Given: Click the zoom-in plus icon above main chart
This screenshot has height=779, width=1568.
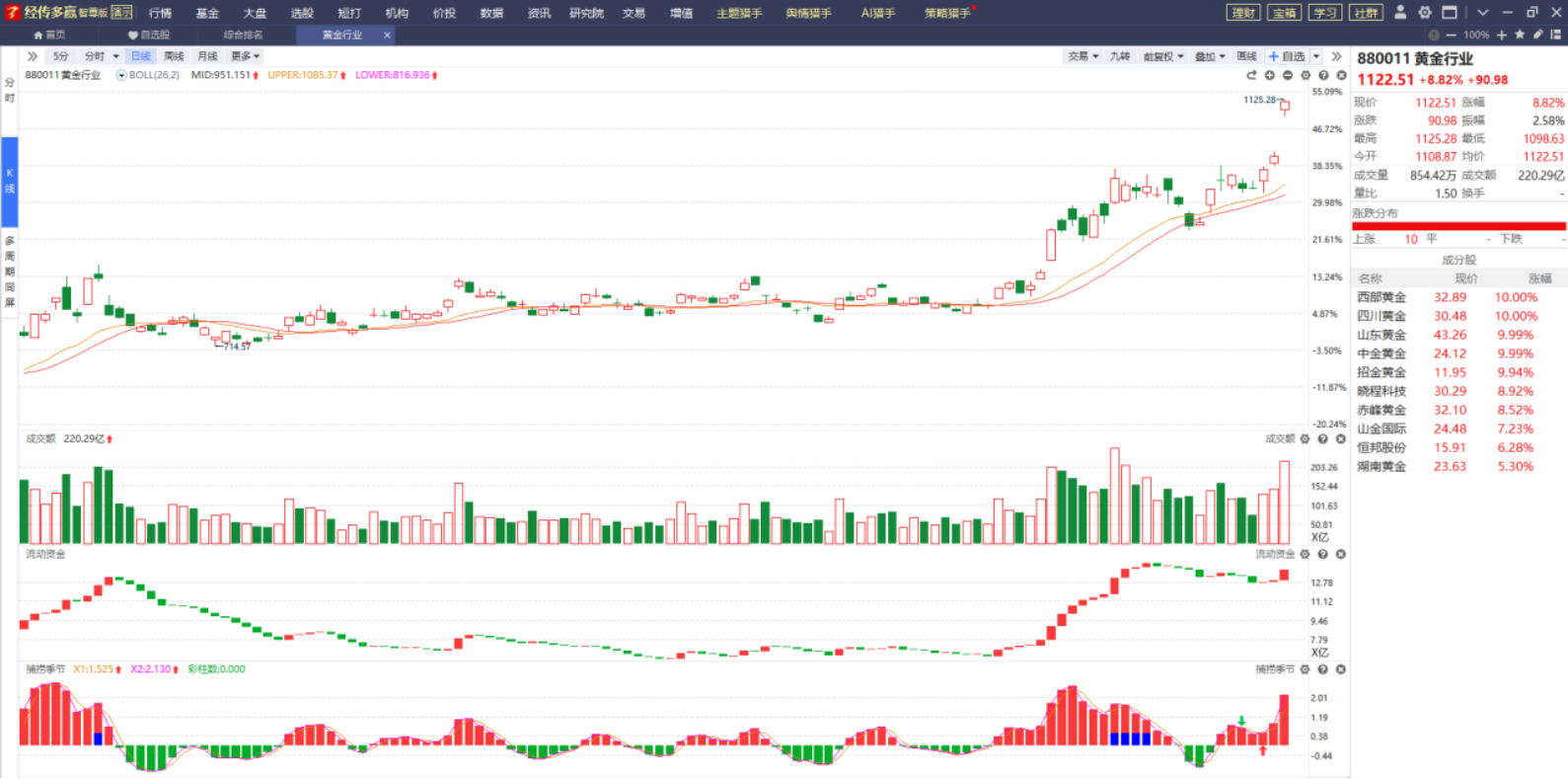Looking at the screenshot, I should (x=1270, y=75).
